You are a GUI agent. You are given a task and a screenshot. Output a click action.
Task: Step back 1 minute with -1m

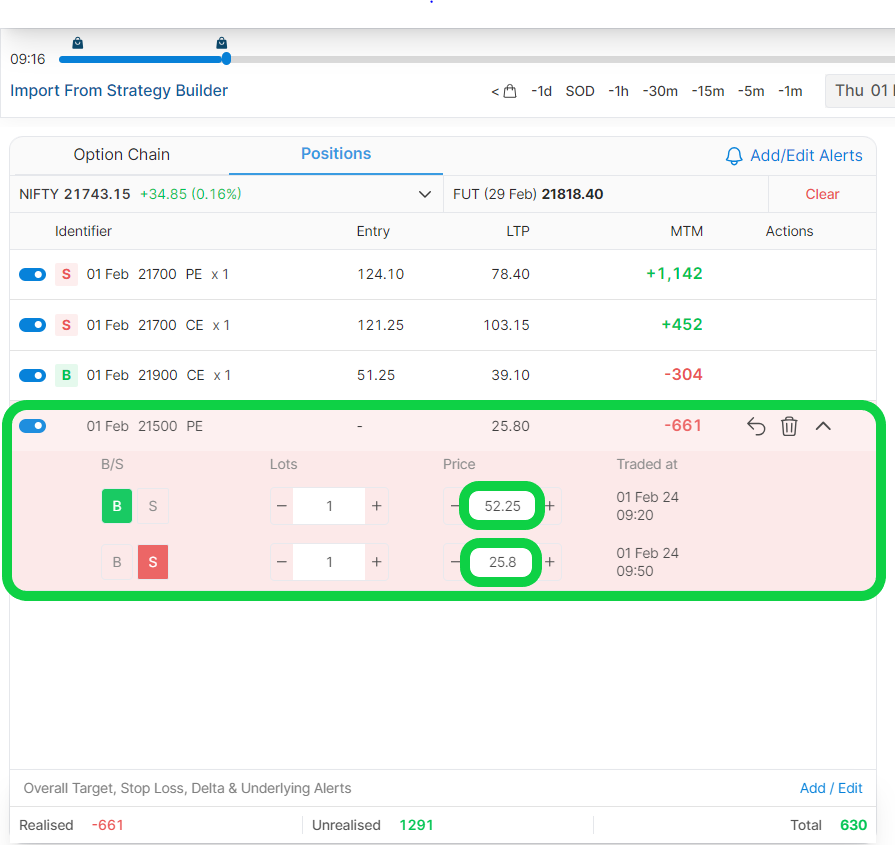pyautogui.click(x=790, y=91)
